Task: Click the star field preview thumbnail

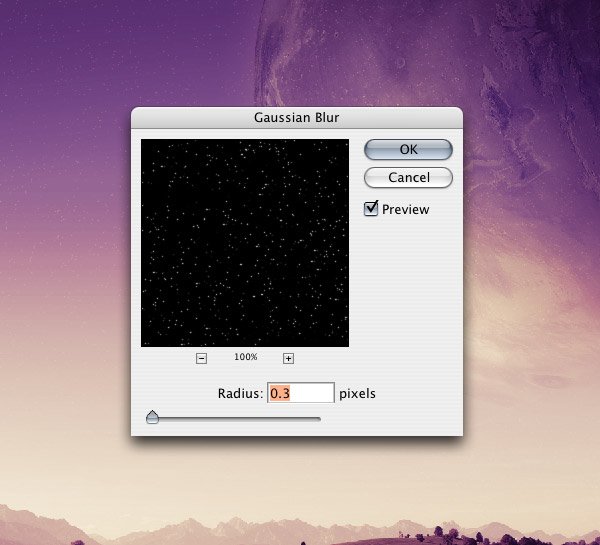Action: point(245,243)
